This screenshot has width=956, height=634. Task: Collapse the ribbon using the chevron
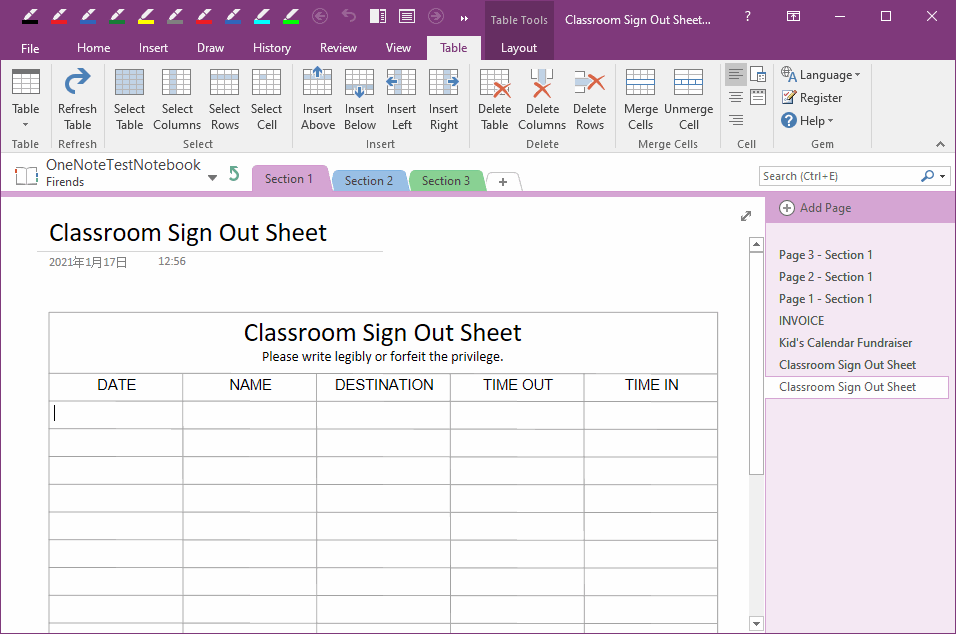click(940, 143)
